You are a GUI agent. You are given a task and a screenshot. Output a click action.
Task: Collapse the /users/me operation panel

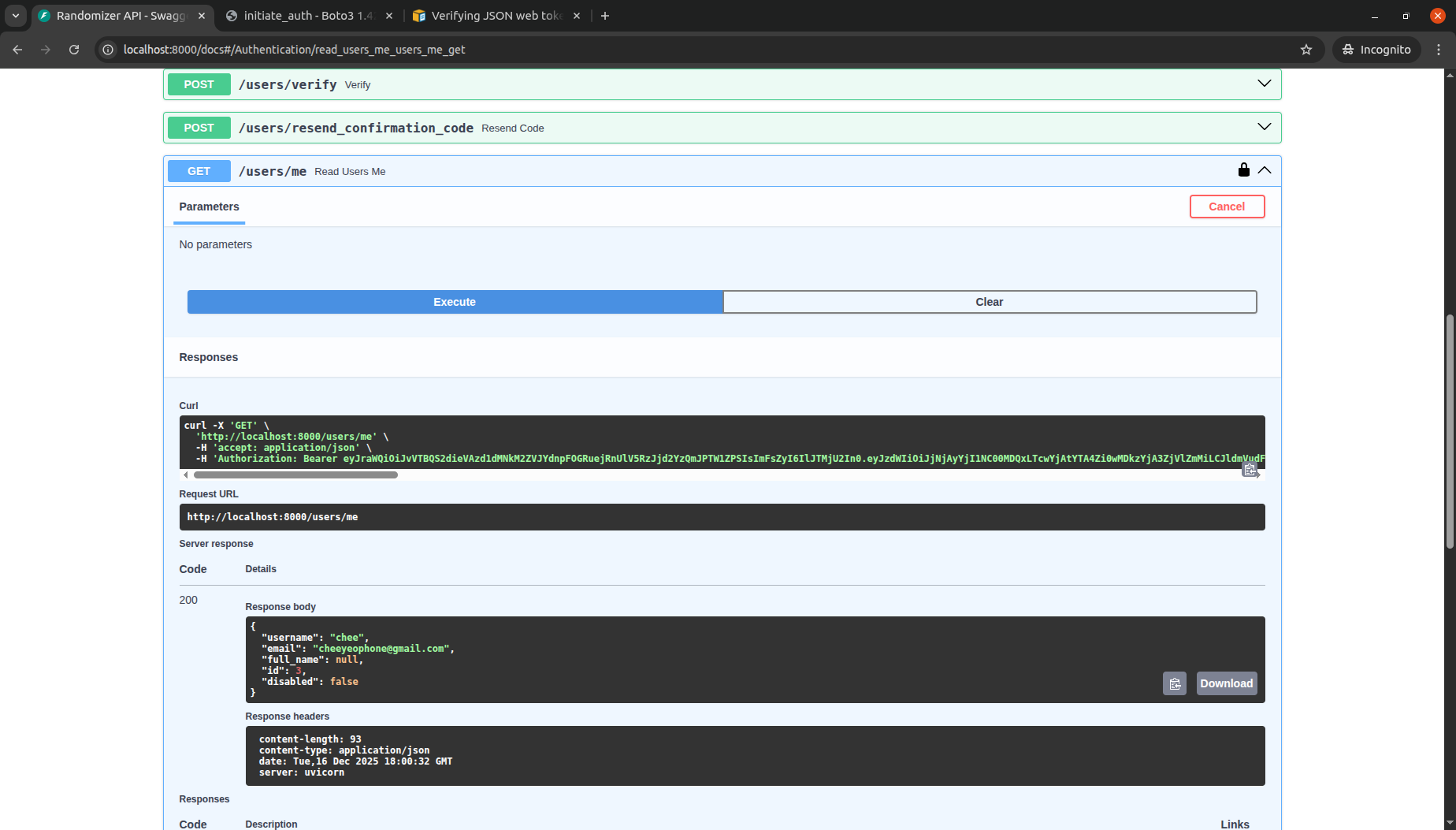tap(1265, 169)
